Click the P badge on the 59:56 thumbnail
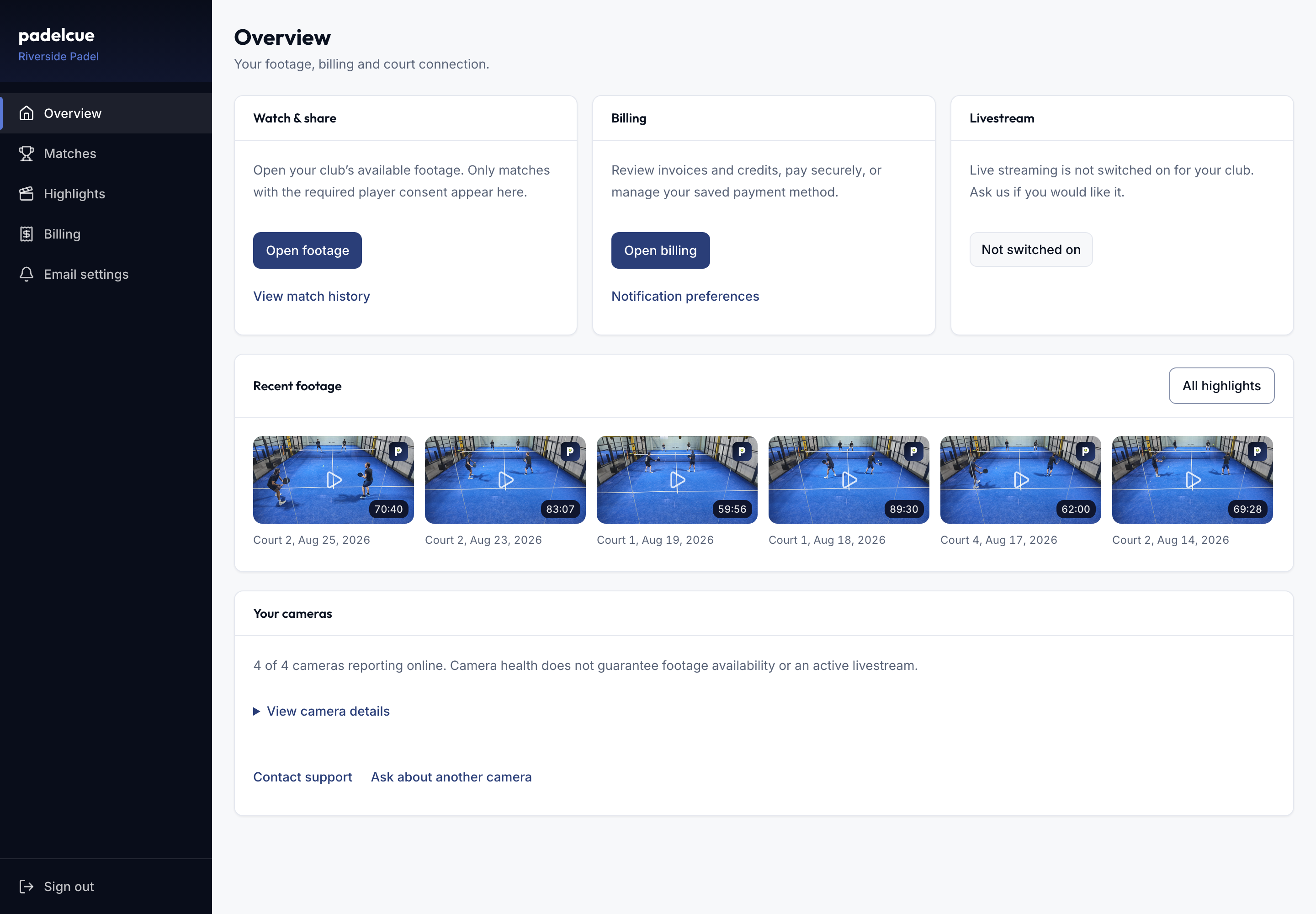The height and width of the screenshot is (914, 1316). tap(742, 451)
